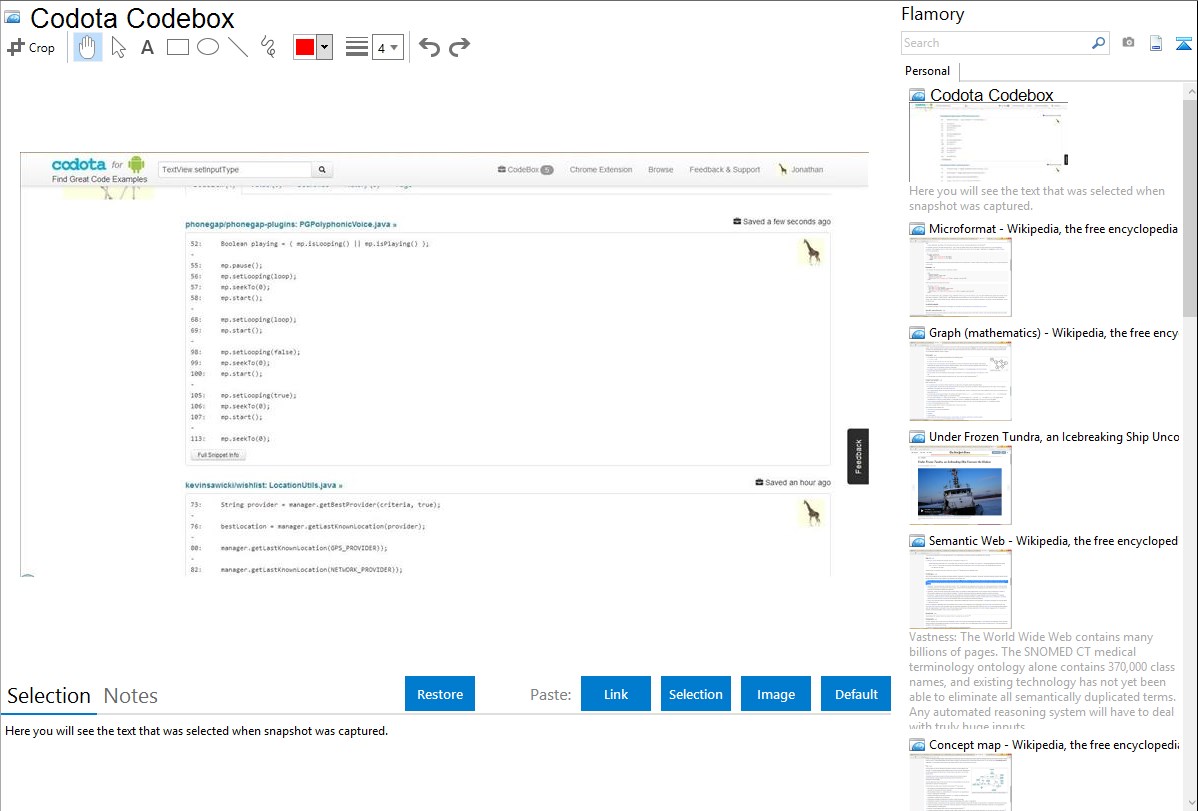
Task: Click the Jonathan user menu
Action: point(801,170)
